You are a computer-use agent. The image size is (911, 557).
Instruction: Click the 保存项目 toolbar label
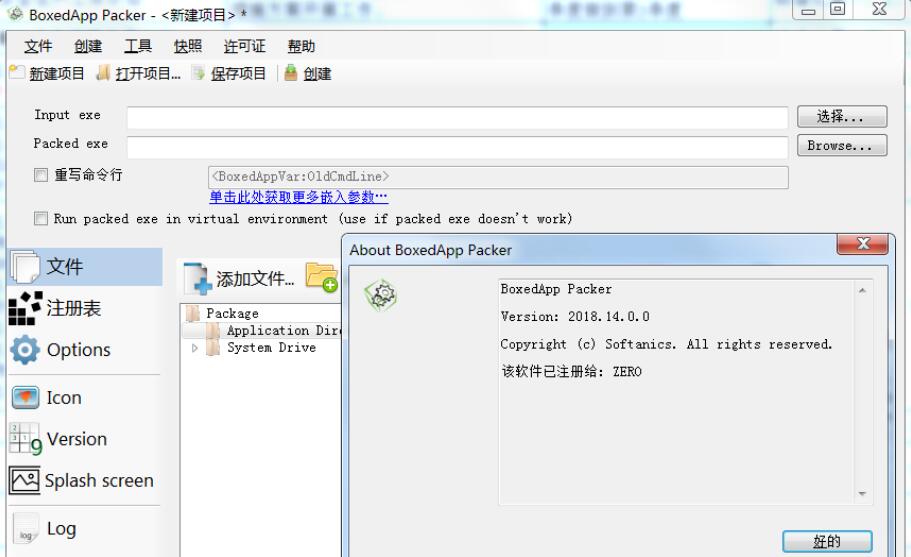click(x=238, y=74)
